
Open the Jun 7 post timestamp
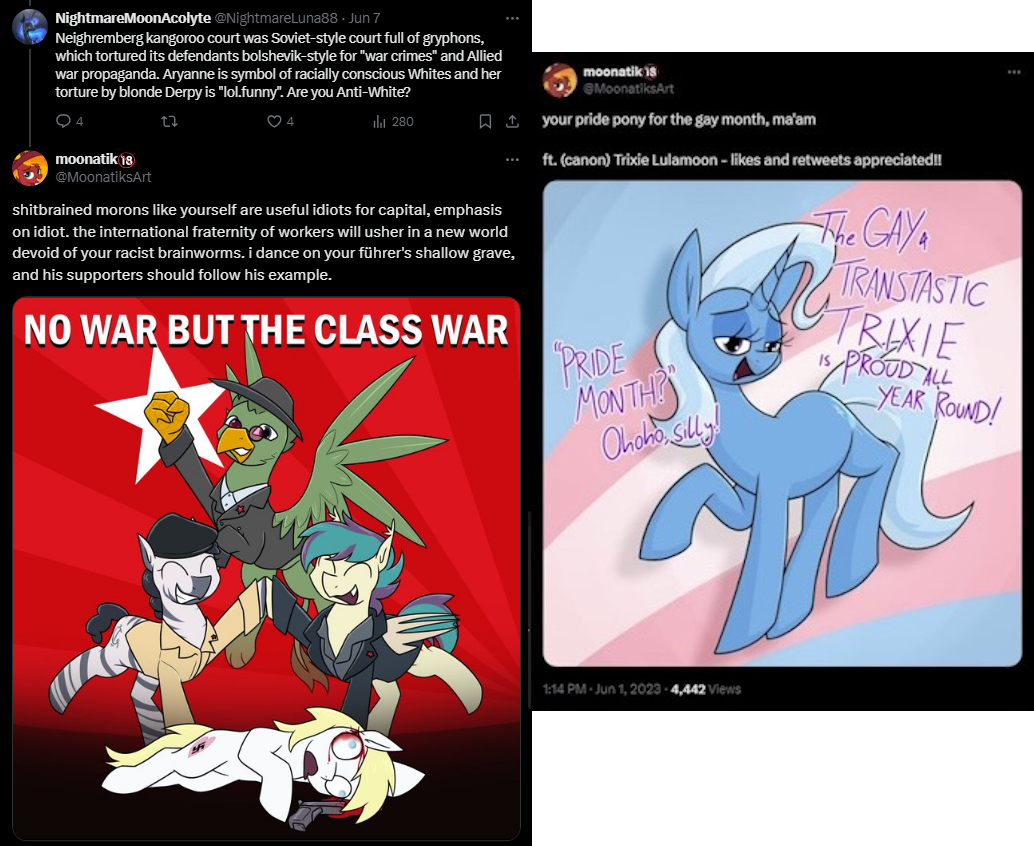coord(364,18)
